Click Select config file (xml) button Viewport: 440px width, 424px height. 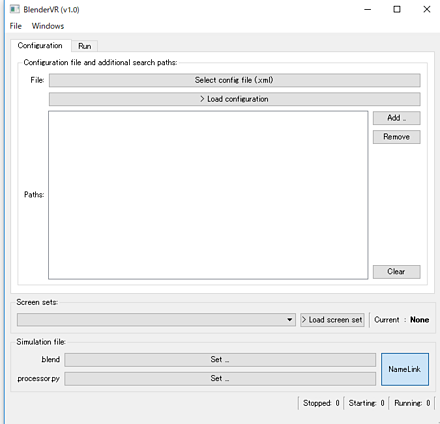(x=235, y=80)
